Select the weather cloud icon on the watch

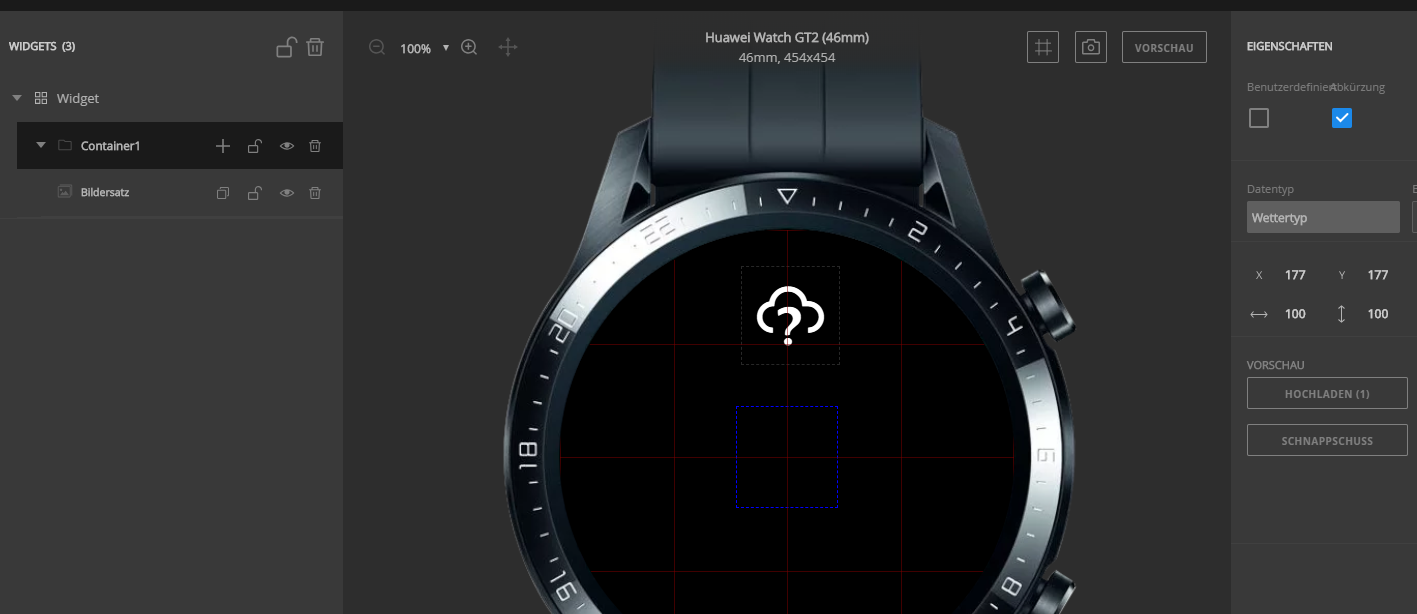click(x=790, y=315)
